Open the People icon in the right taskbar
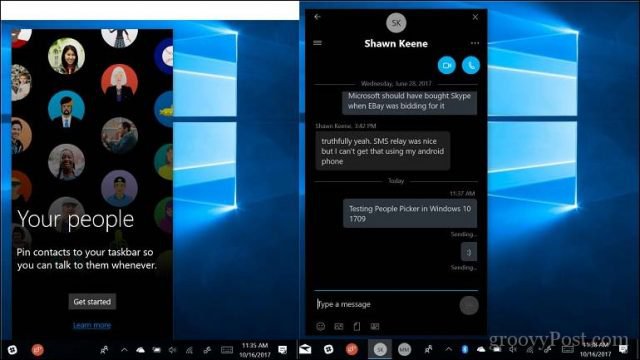640x360 pixels. click(x=428, y=349)
